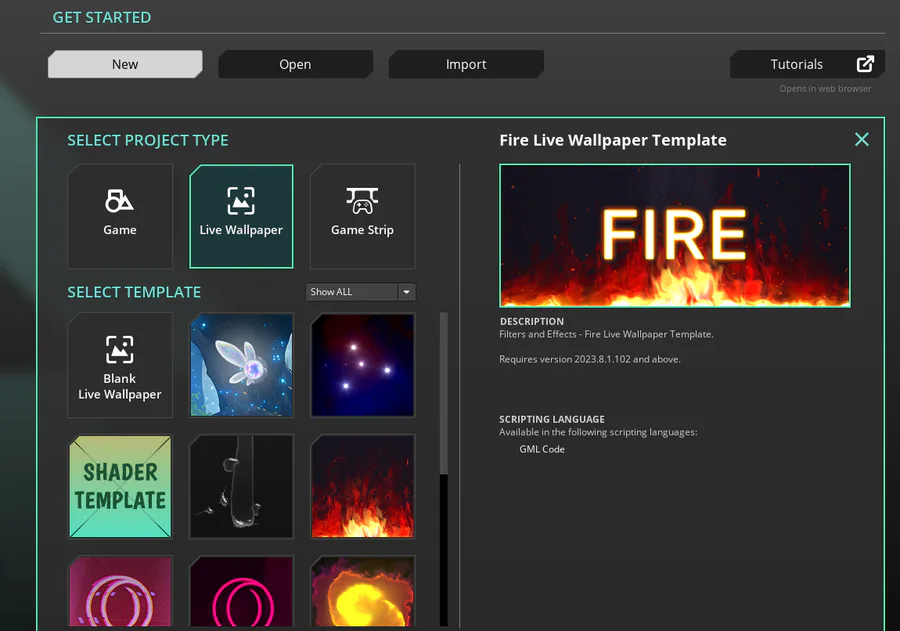
Task: Switch to the Open tab
Action: tap(295, 64)
